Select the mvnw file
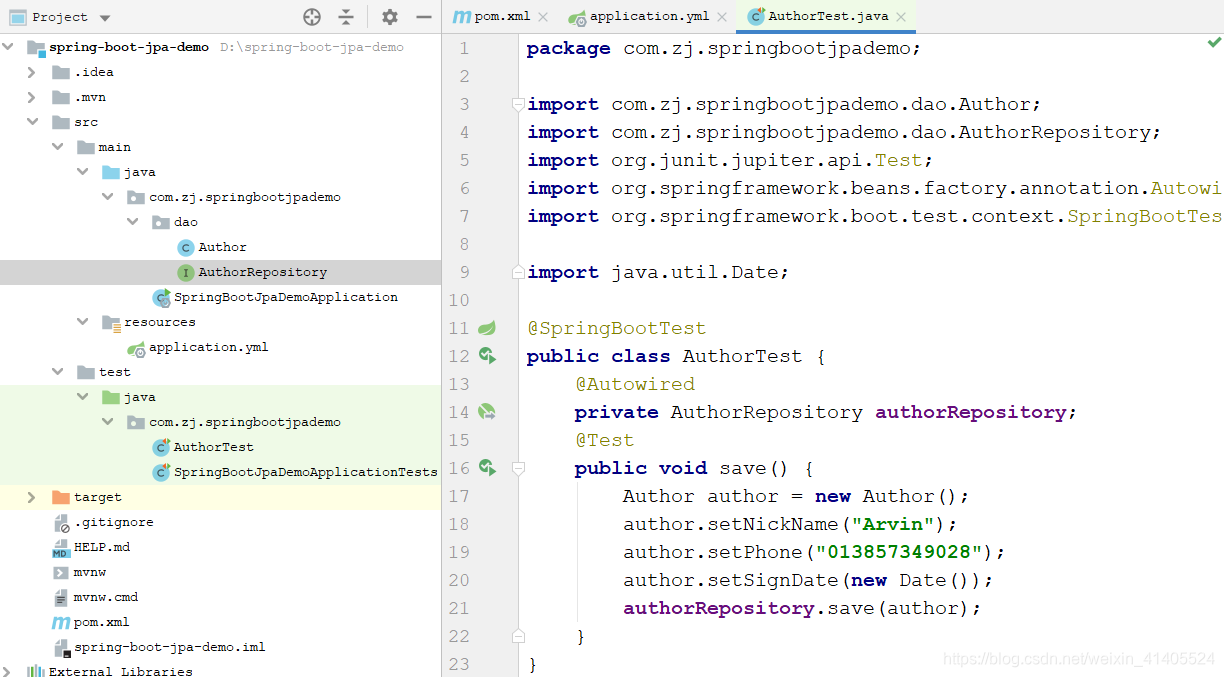The width and height of the screenshot is (1224, 677). coord(89,572)
